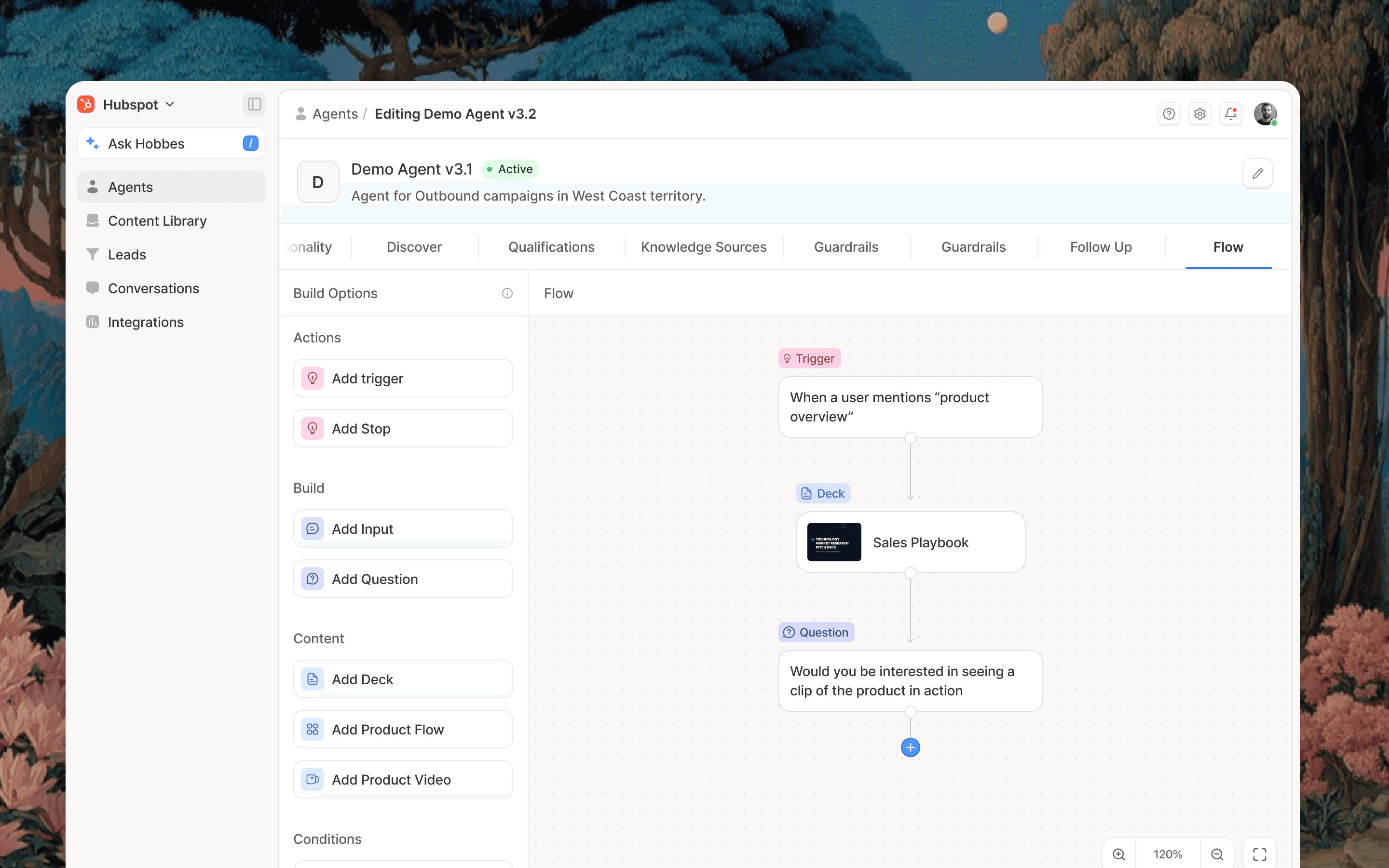Switch to the Follow Up tab
This screenshot has width=1389, height=868.
(x=1100, y=247)
